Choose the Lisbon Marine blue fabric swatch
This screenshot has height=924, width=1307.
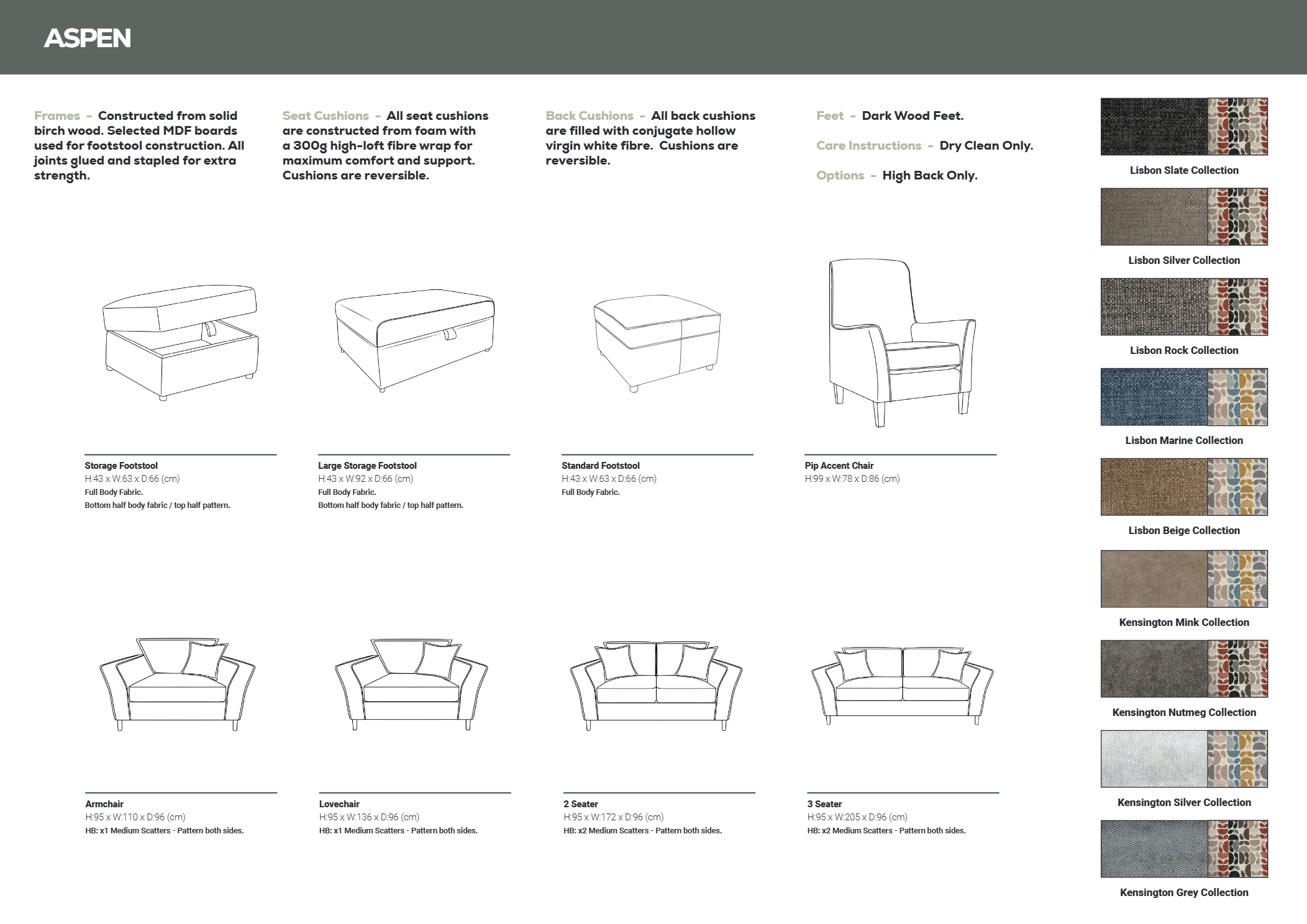(x=1183, y=397)
